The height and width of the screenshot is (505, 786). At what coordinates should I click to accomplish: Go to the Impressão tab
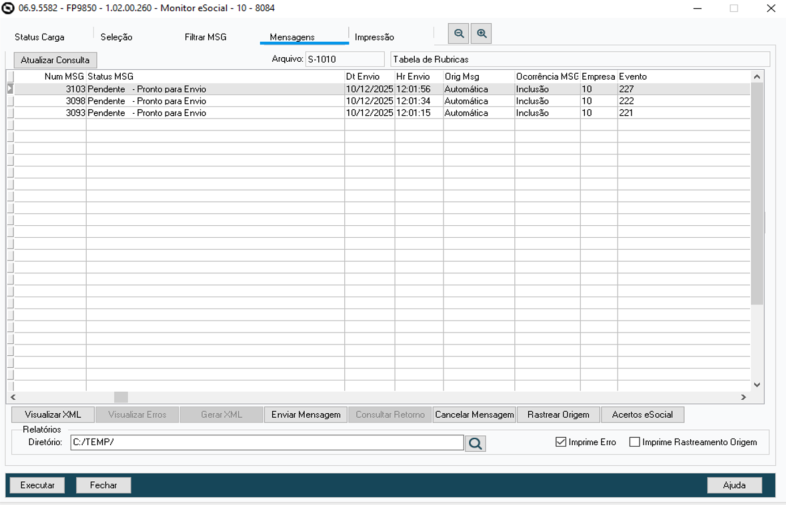(x=374, y=37)
